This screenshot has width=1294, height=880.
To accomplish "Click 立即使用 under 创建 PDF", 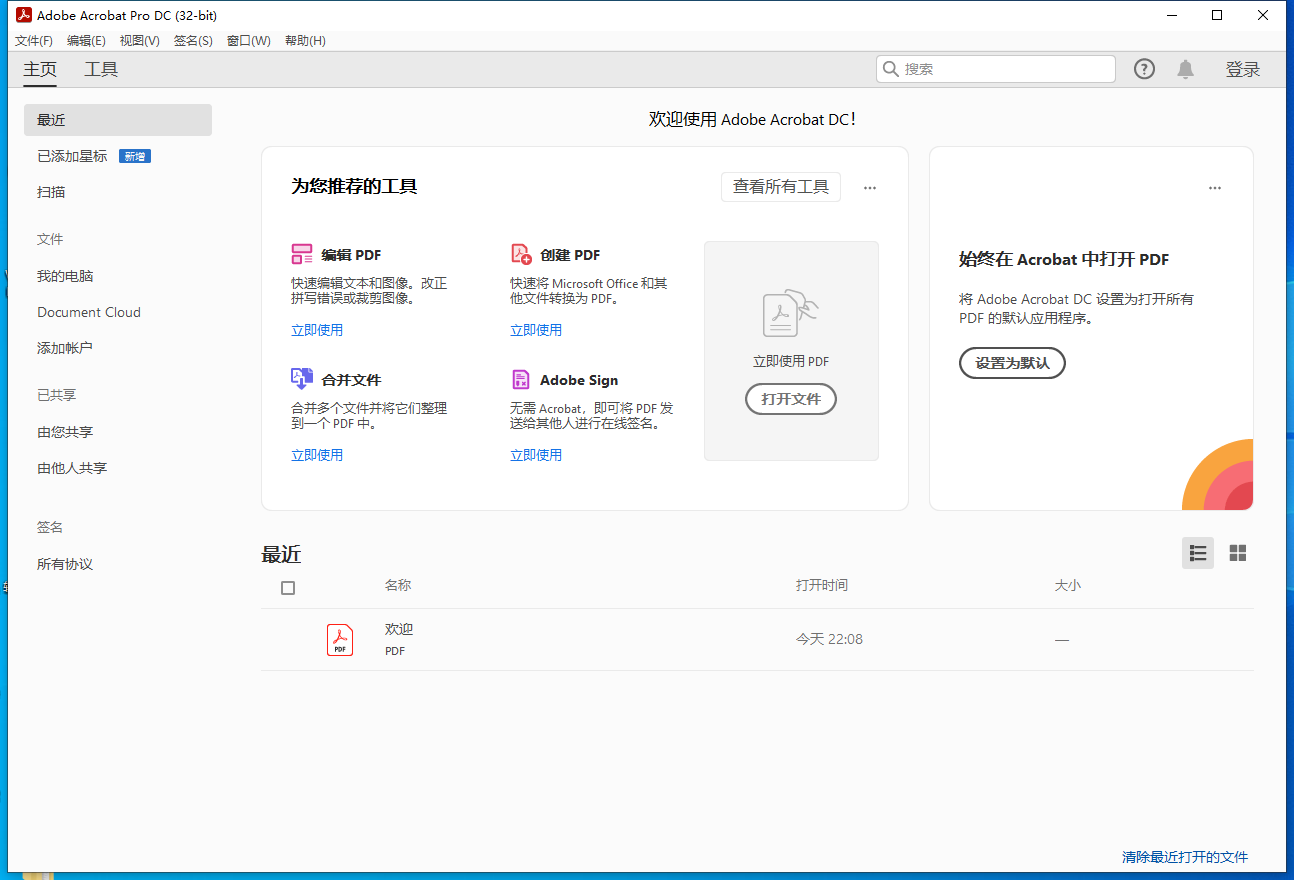I will (536, 330).
